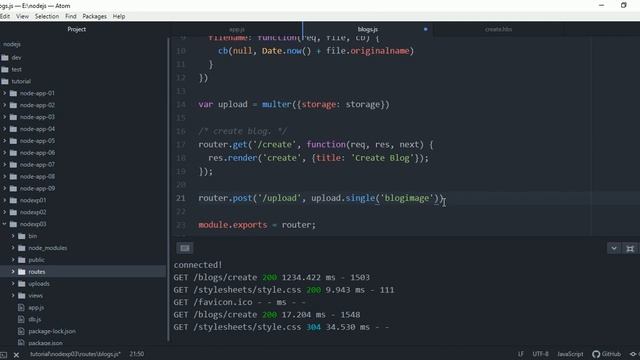
Task: Click the nodeexp02 folder icon
Action: pyautogui.click(x=13, y=212)
